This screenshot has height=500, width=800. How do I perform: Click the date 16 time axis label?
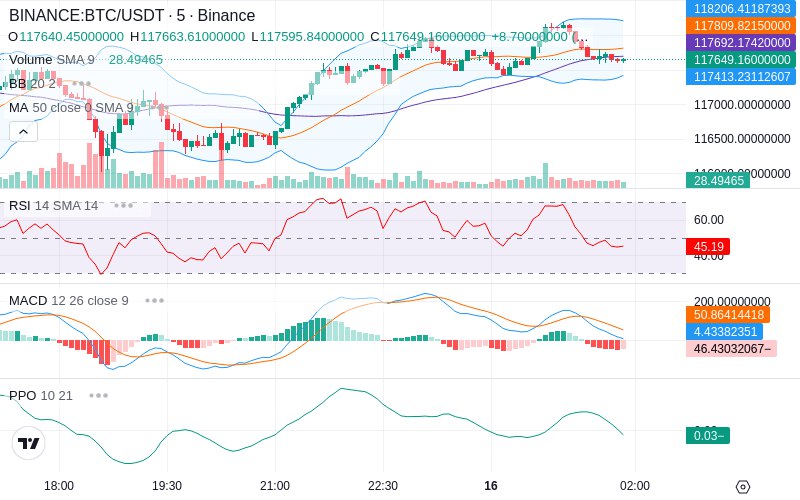tap(491, 485)
